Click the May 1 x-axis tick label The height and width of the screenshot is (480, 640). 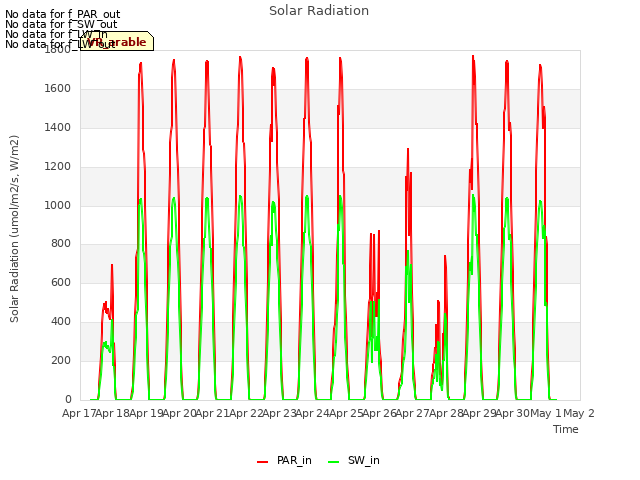pyautogui.click(x=545, y=413)
